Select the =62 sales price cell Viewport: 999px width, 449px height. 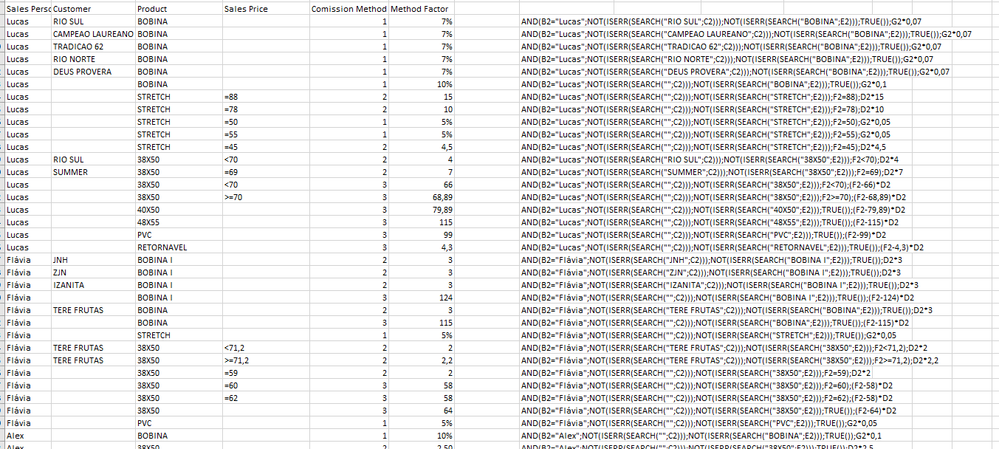coord(266,398)
